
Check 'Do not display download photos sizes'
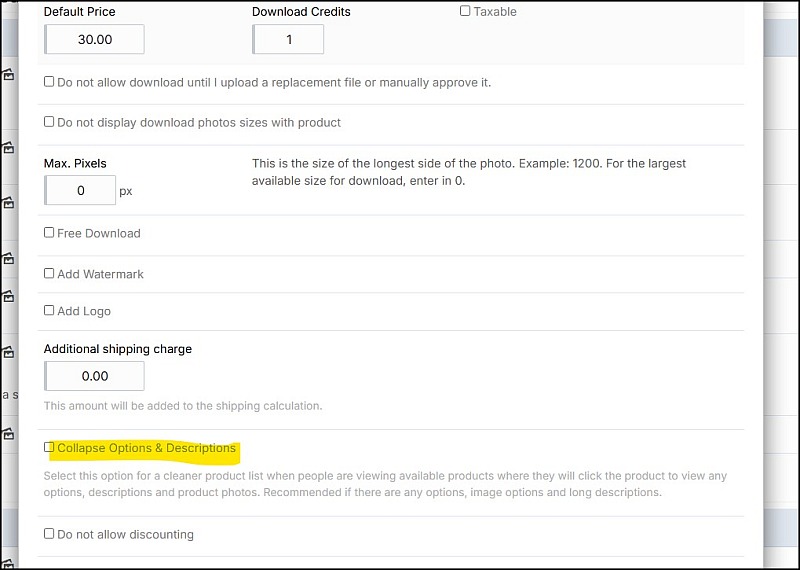[49, 121]
